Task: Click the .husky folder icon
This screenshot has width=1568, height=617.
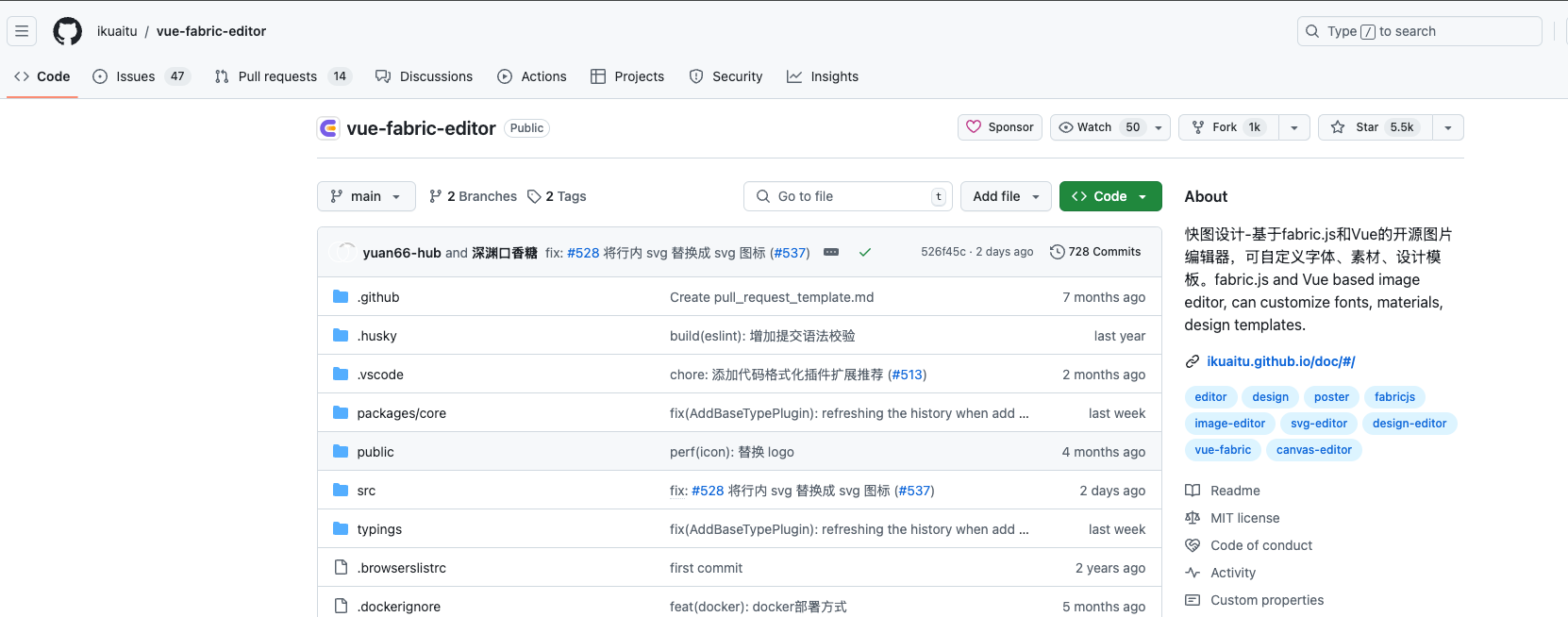Action: (341, 336)
